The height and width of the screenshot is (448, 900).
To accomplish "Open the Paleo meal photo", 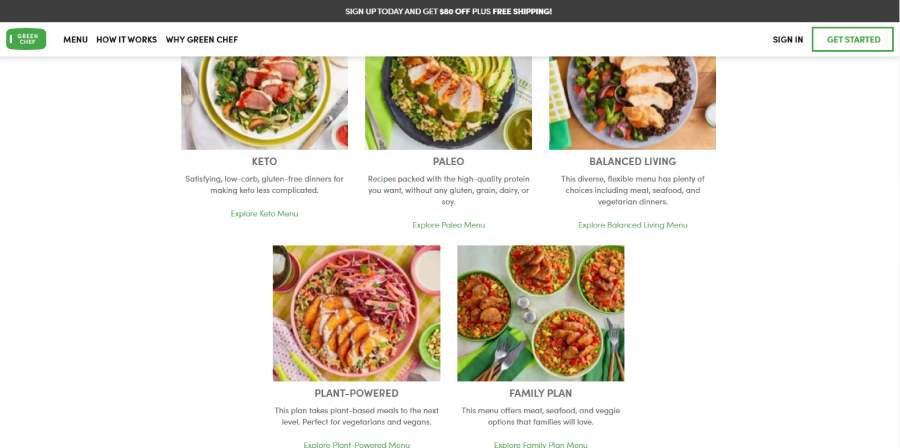I will coord(448,103).
